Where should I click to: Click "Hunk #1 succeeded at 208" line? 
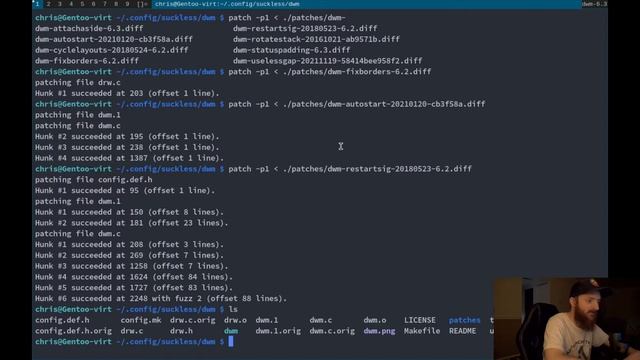tap(129, 244)
